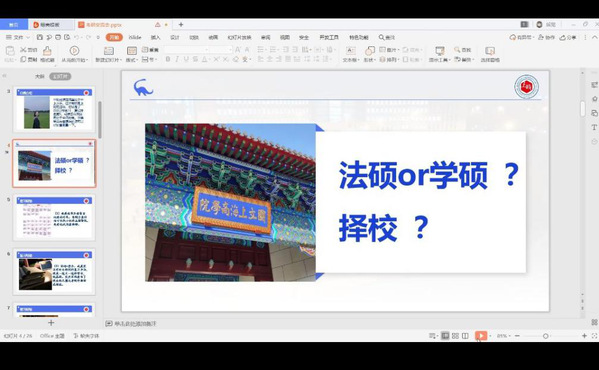Toggle underline formatting
599x370 pixels.
186,59
